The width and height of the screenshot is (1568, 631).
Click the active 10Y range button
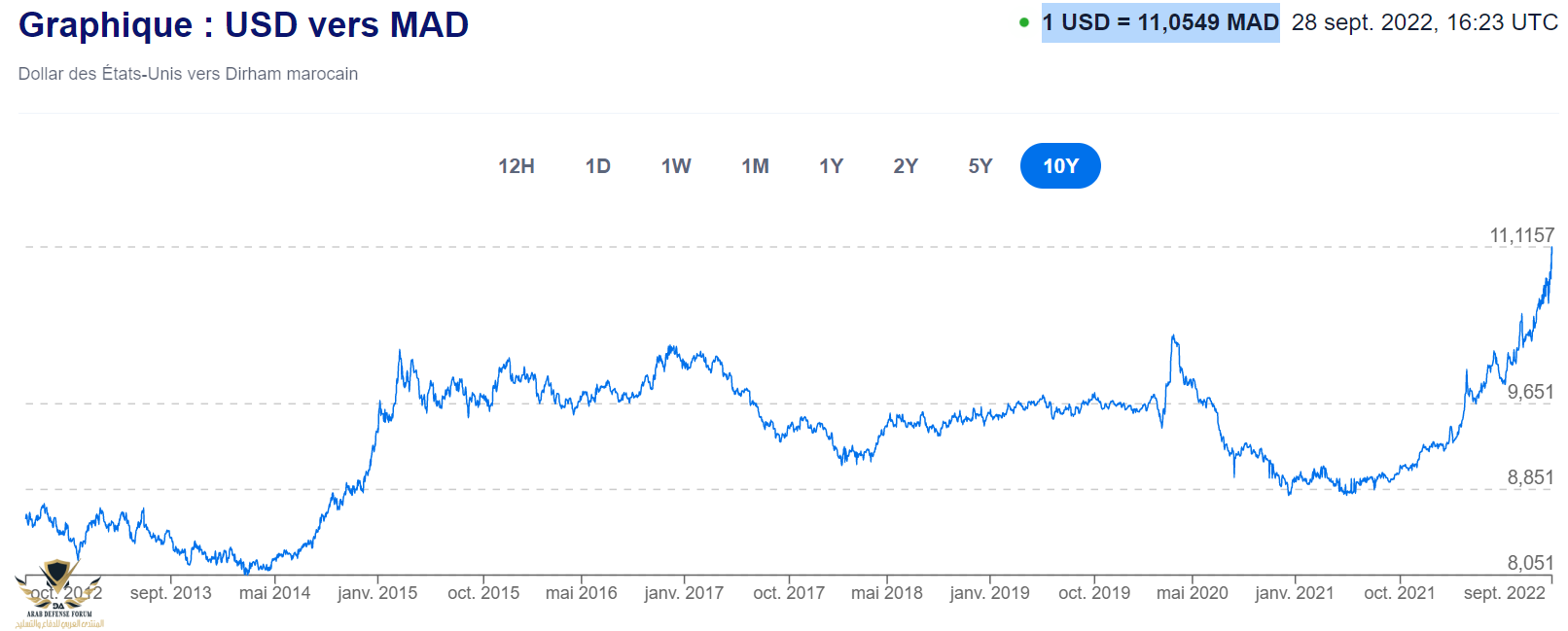pyautogui.click(x=1060, y=166)
